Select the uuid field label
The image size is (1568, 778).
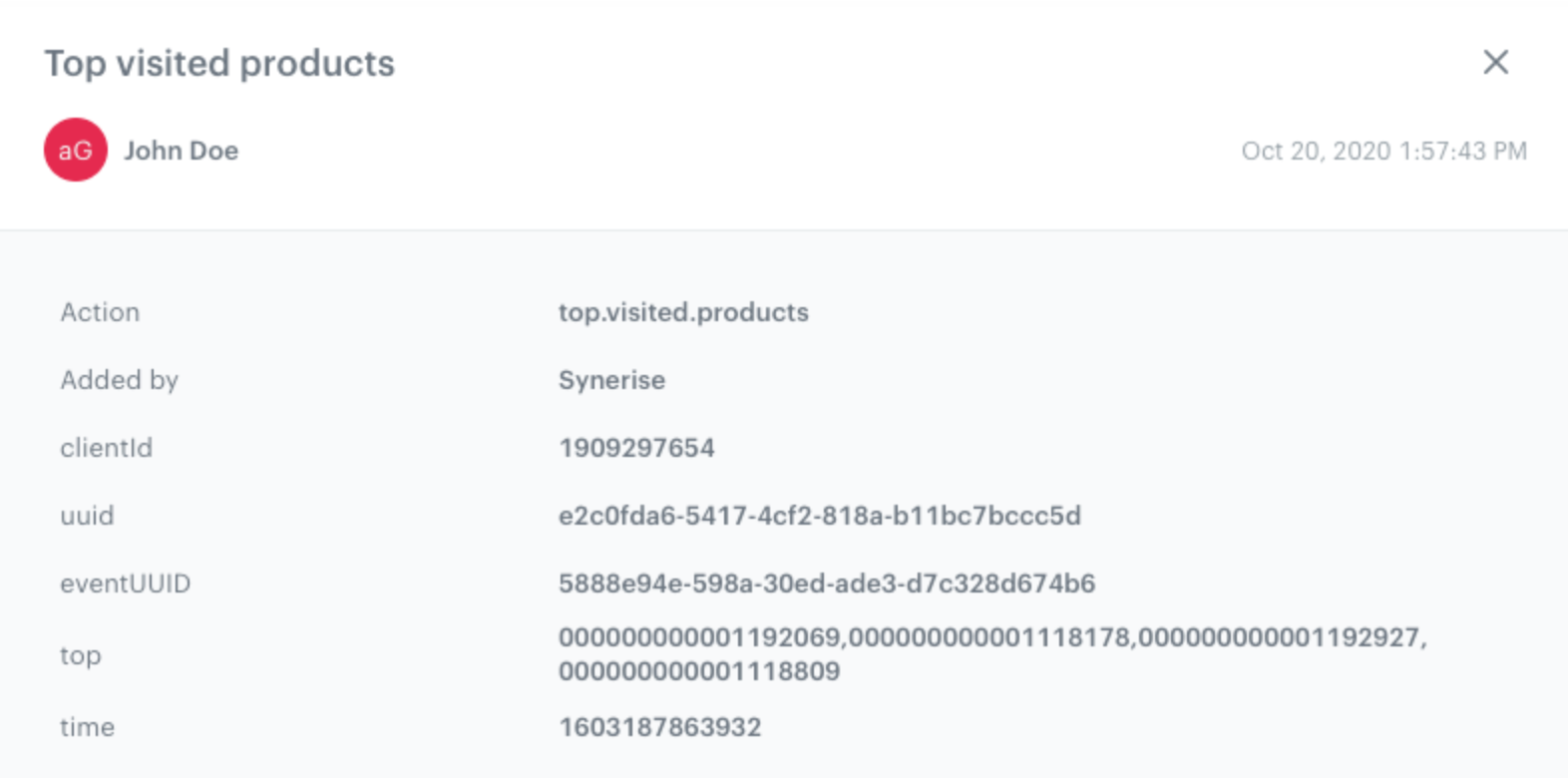pyautogui.click(x=88, y=516)
